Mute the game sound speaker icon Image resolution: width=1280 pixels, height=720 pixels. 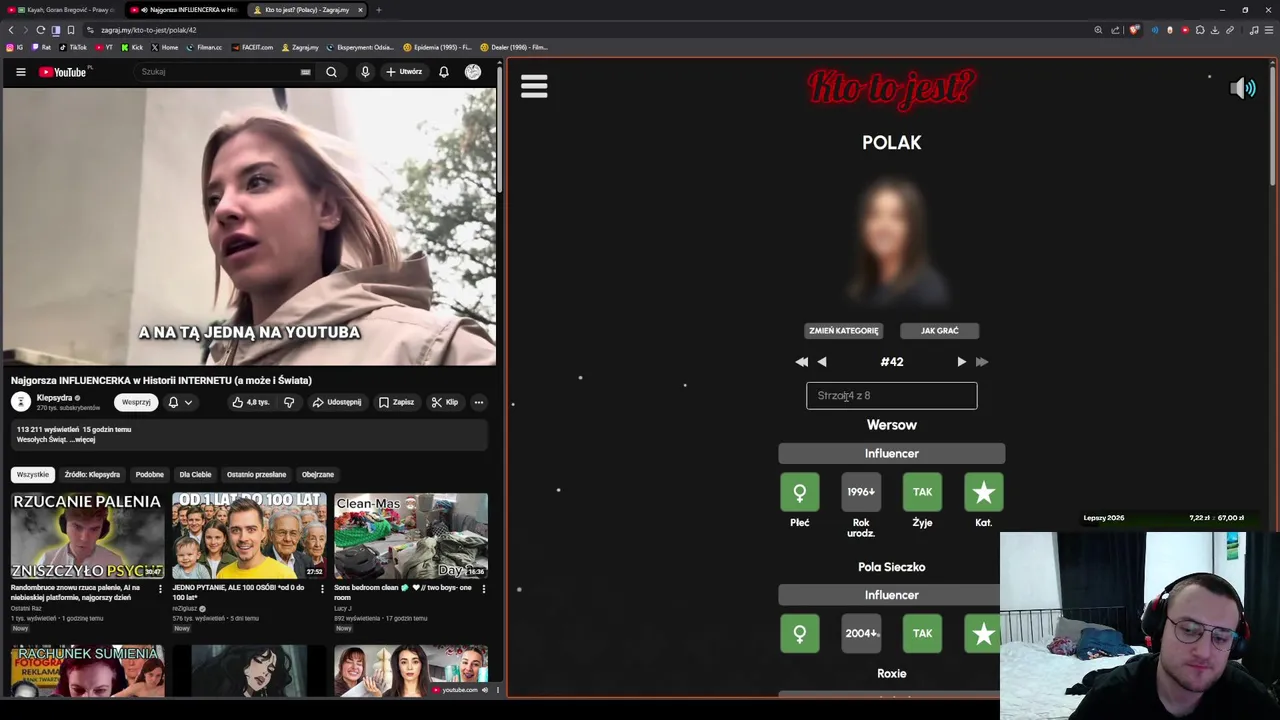(1242, 88)
